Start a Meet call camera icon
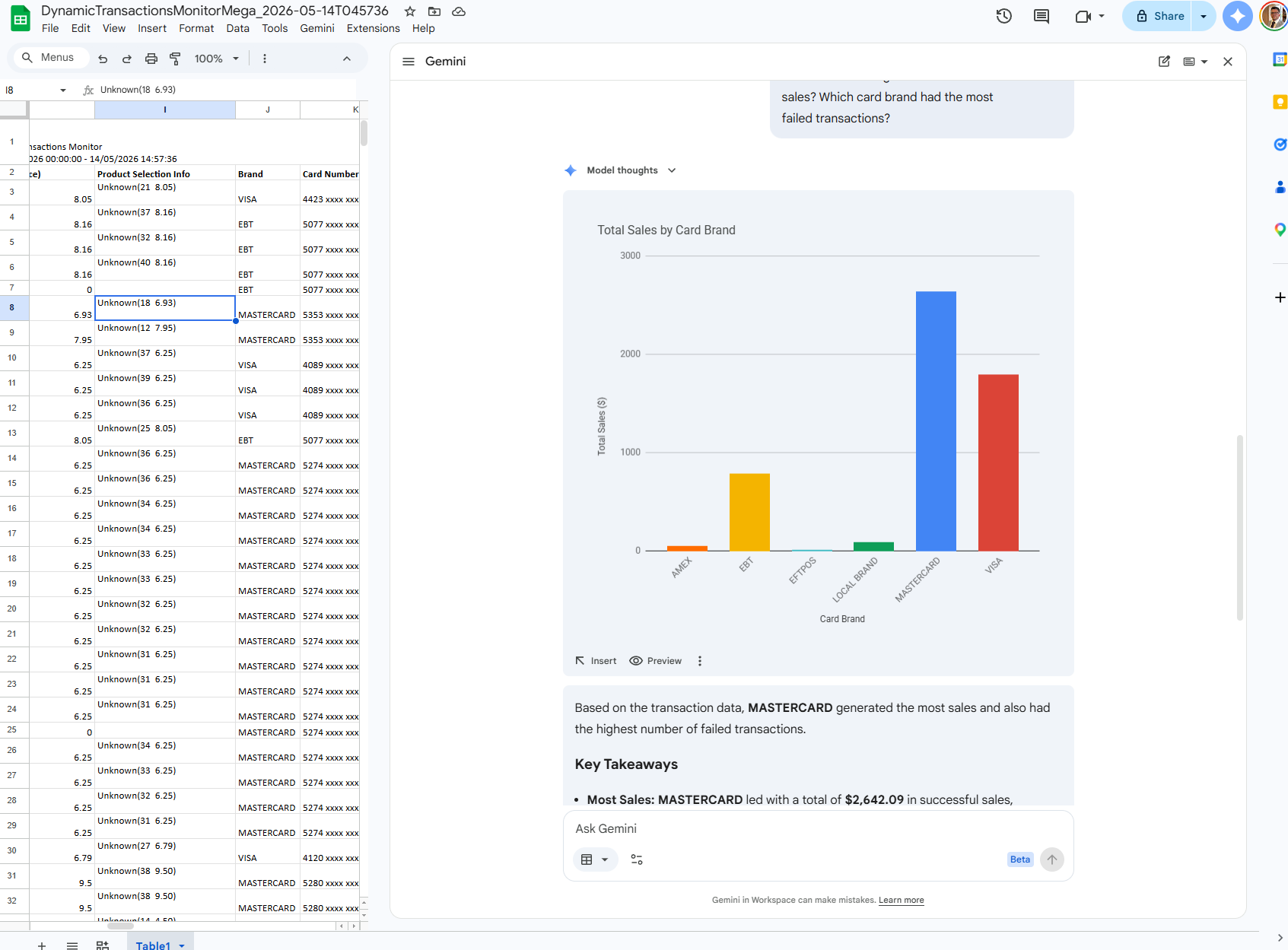Image resolution: width=1288 pixels, height=950 pixels. tap(1083, 16)
